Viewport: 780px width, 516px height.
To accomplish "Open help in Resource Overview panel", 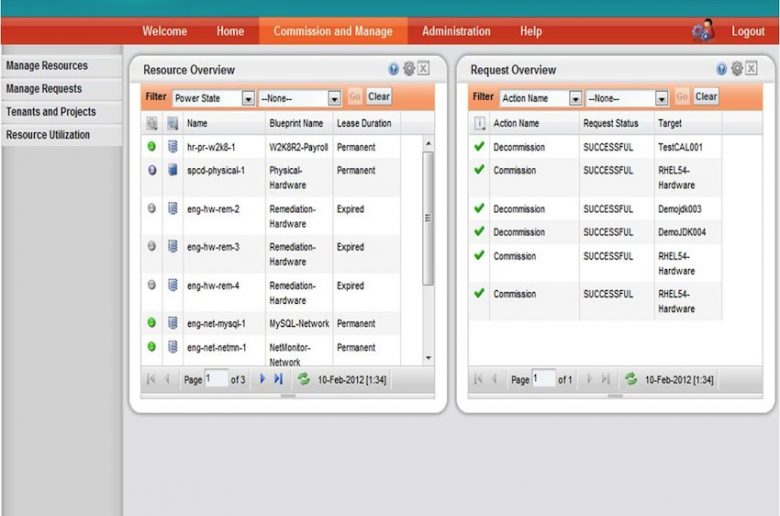I will 393,69.
